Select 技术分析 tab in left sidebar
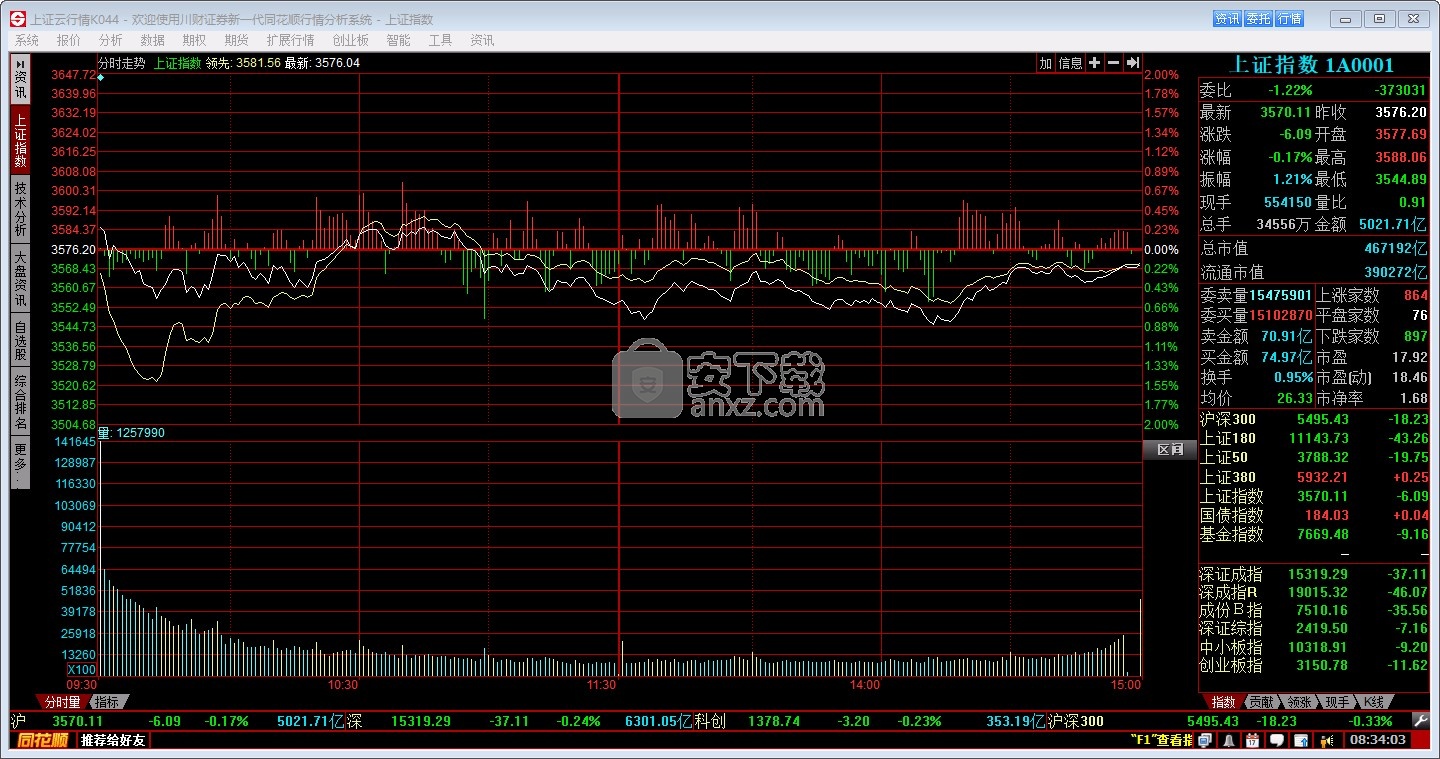 click(x=20, y=208)
